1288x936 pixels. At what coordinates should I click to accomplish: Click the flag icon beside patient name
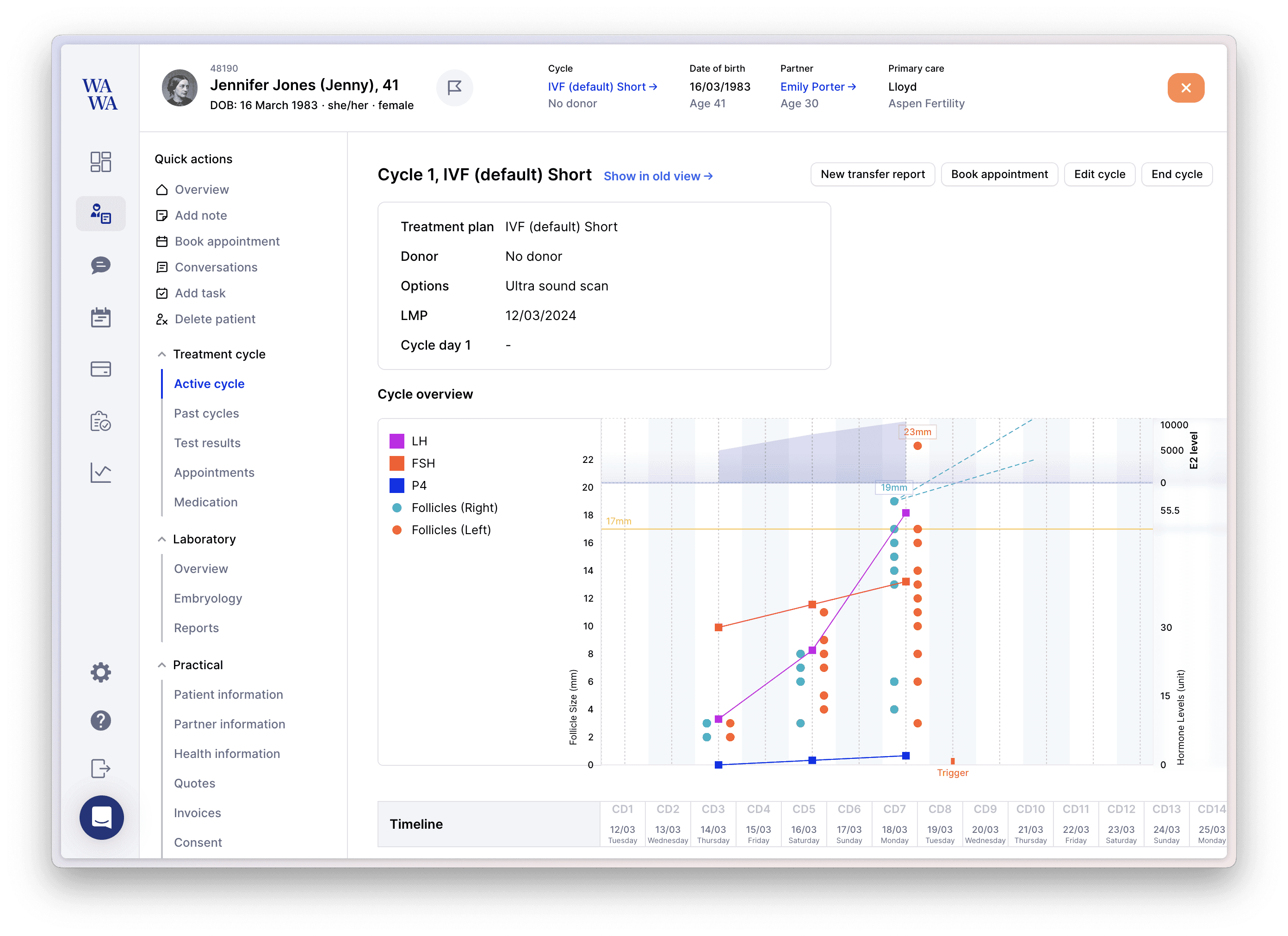point(454,87)
